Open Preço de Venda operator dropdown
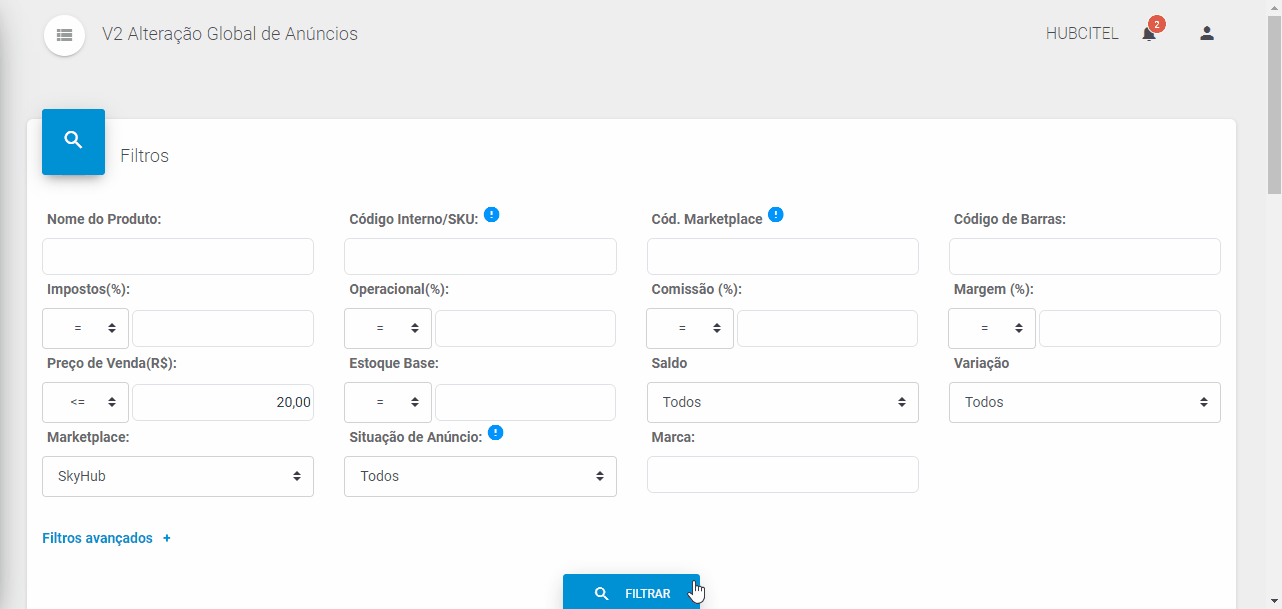1282x609 pixels. 85,402
